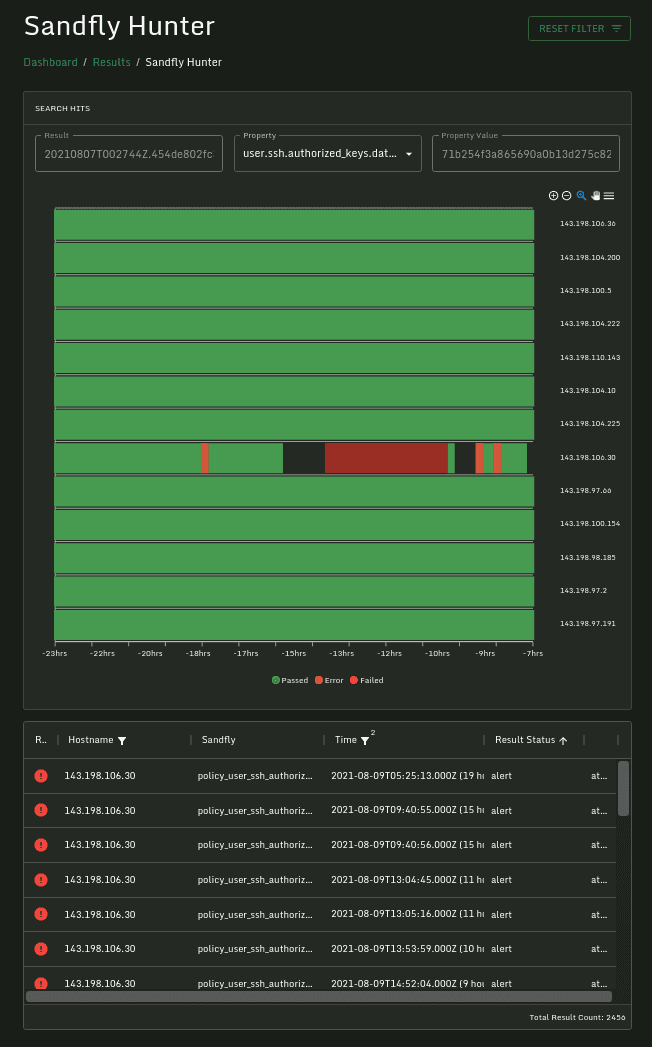Click the small error segment near -18hrs

tap(205, 458)
